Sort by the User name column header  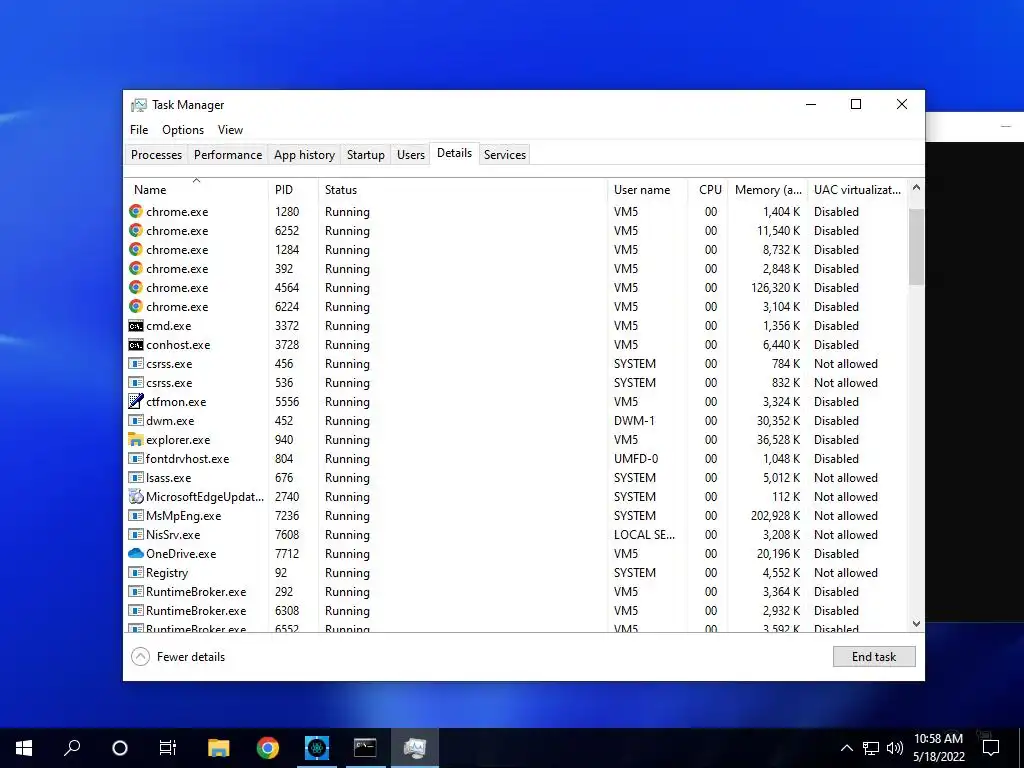tap(647, 189)
